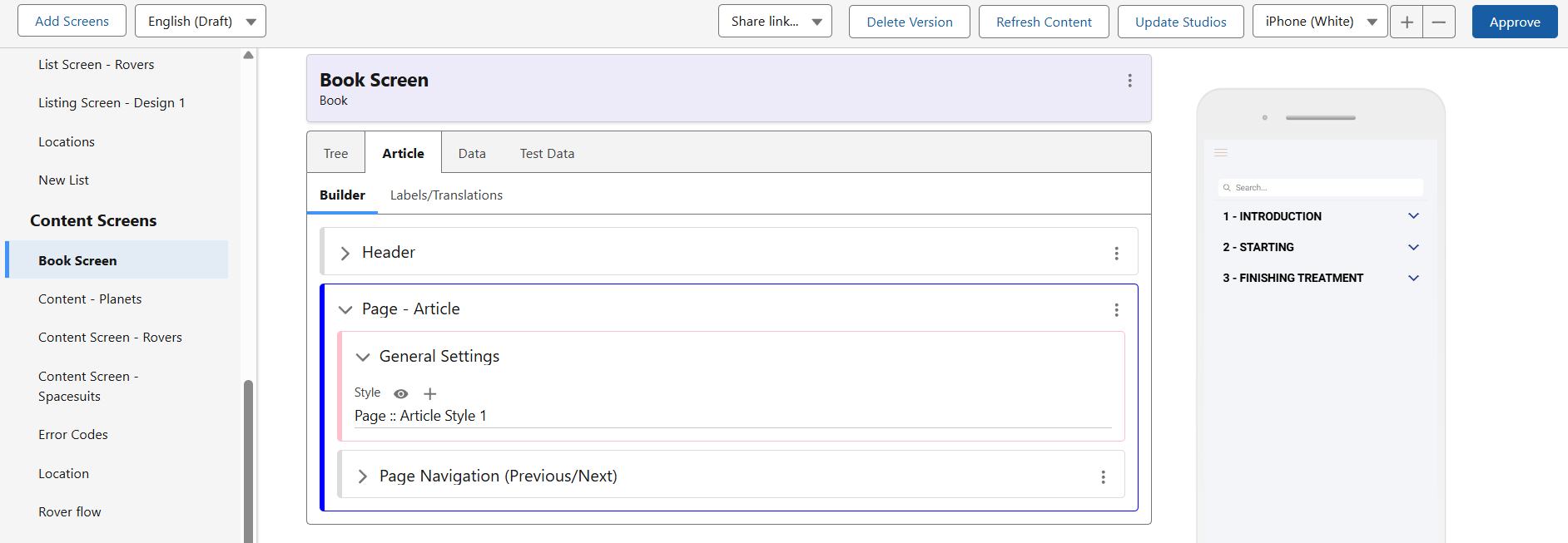
Task: Open Page - Article options menu
Action: pyautogui.click(x=1116, y=310)
